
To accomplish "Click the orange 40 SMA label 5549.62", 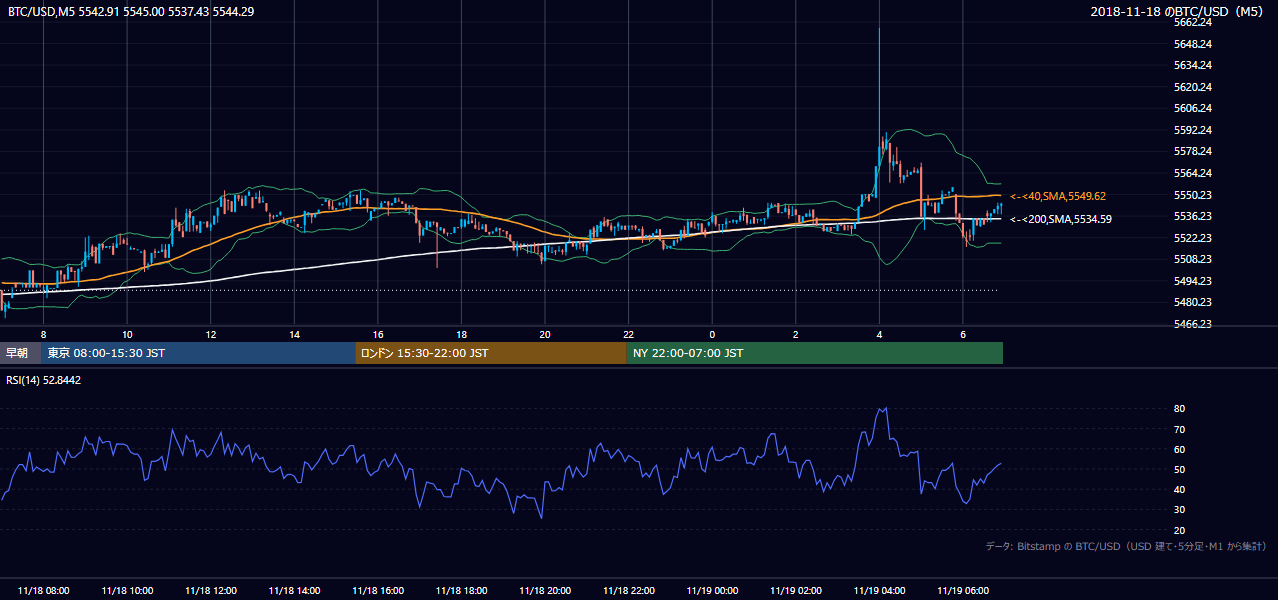I will click(1058, 196).
